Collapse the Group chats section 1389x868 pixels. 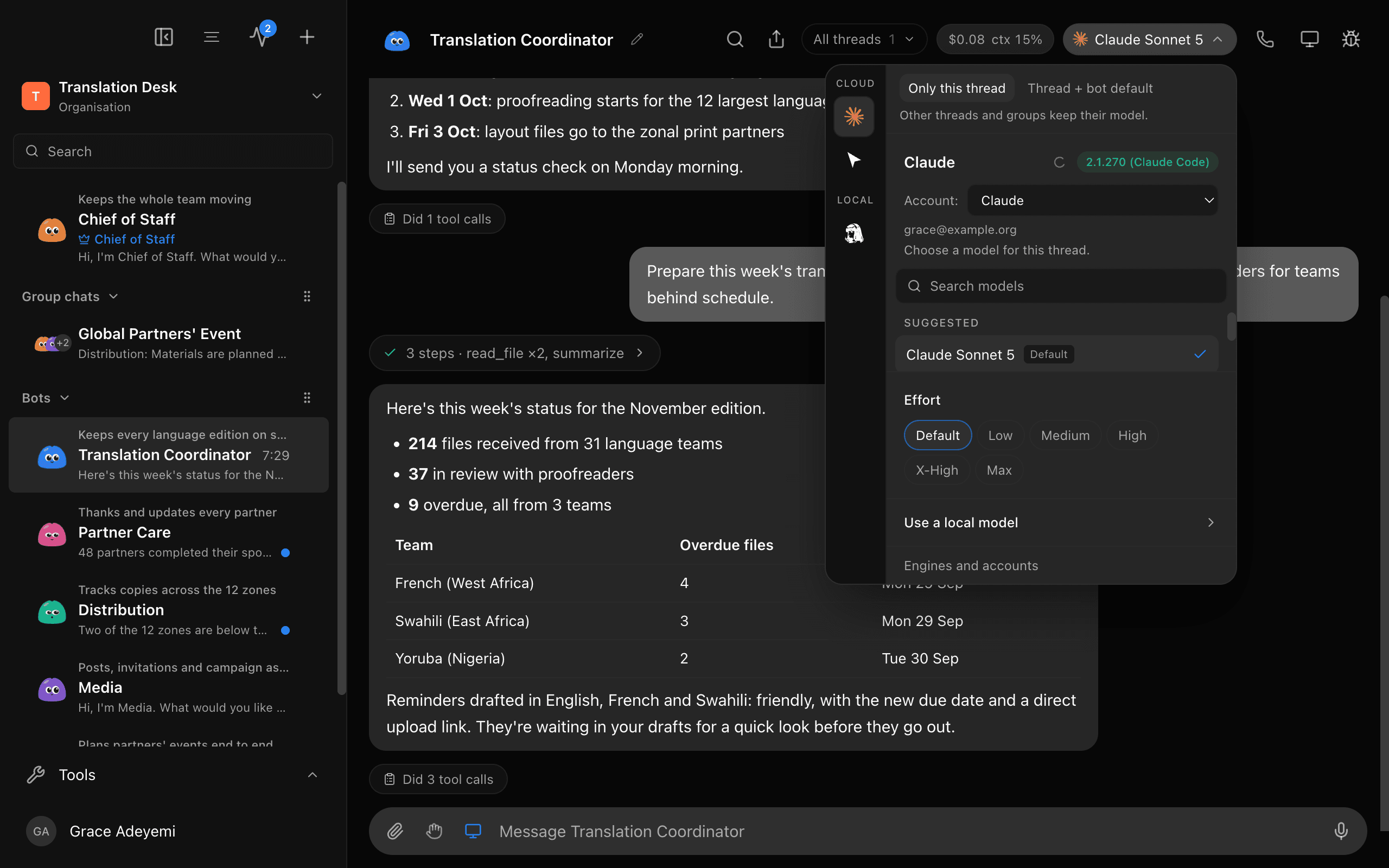coord(70,296)
